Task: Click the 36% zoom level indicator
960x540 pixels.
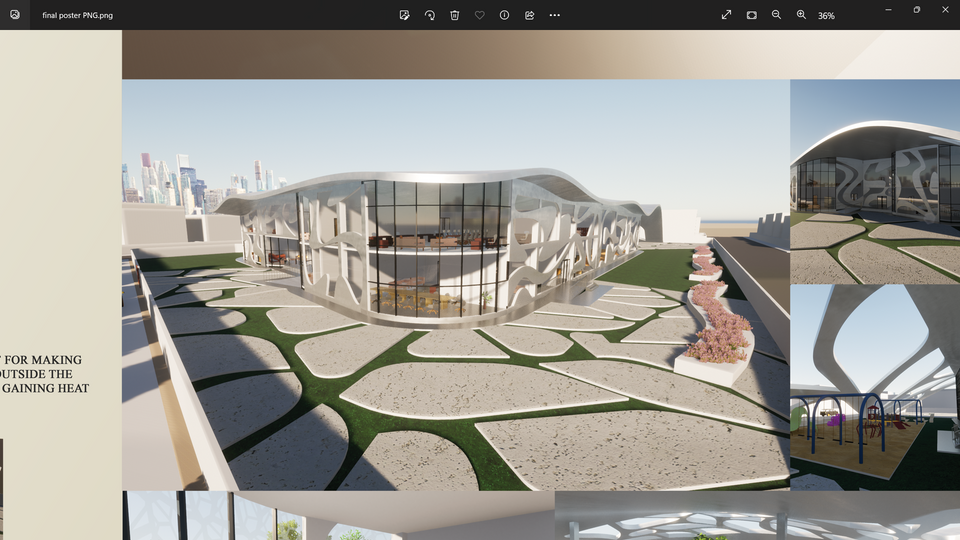Action: (x=826, y=16)
